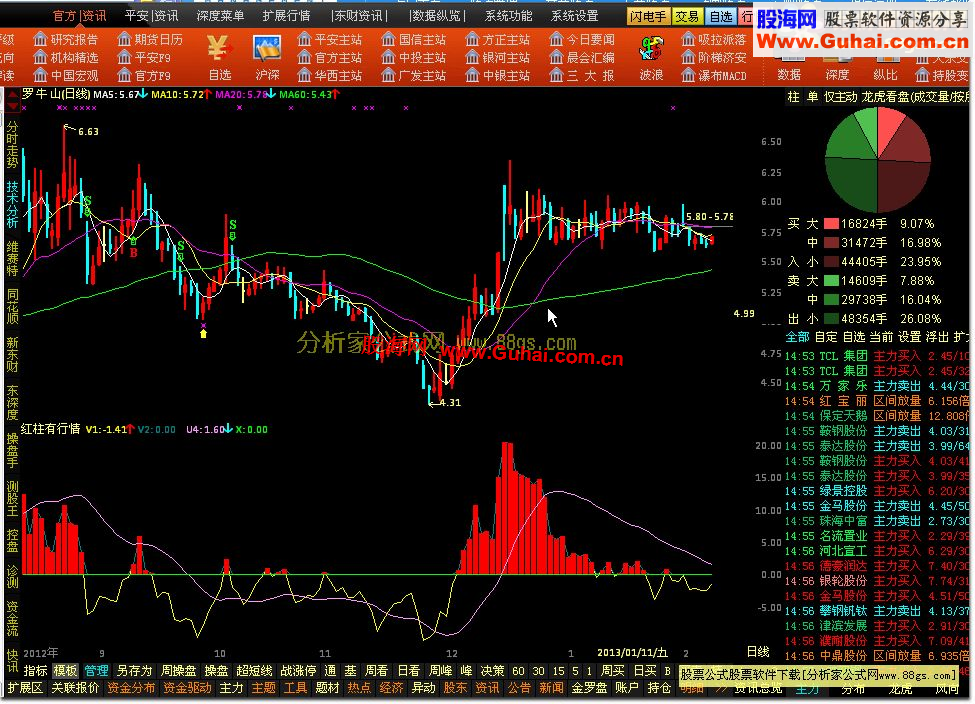Screen dimensions: 975x704
Task: Expand the 扩展区 panel
Action: click(25, 688)
